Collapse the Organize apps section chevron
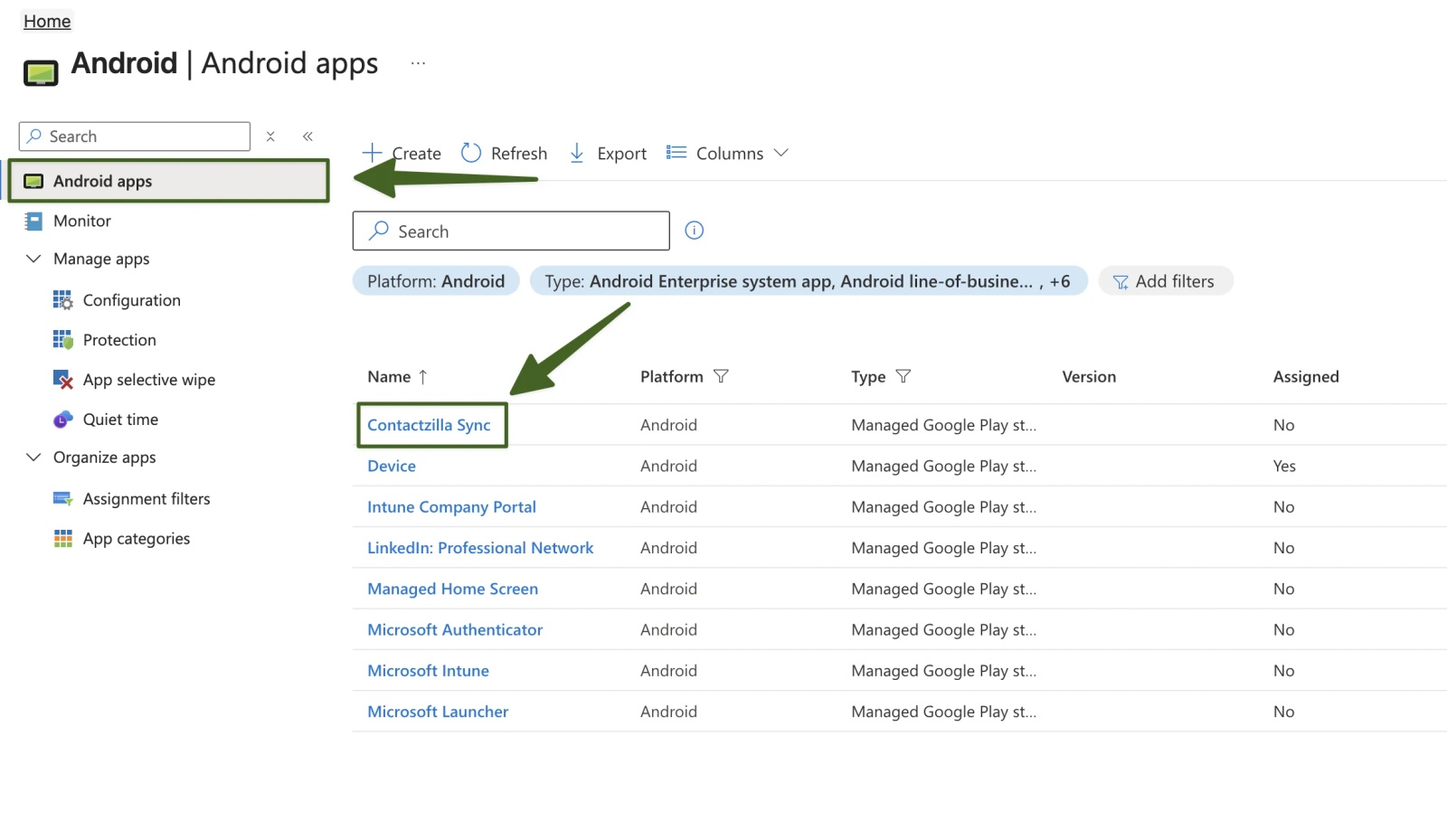The image size is (1447, 840). (x=33, y=457)
